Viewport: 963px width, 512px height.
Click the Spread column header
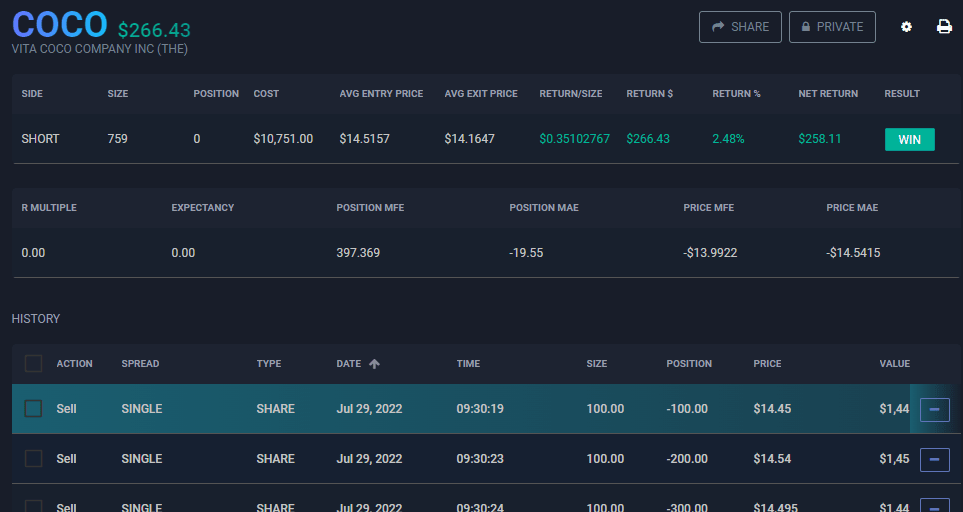pyautogui.click(x=140, y=364)
